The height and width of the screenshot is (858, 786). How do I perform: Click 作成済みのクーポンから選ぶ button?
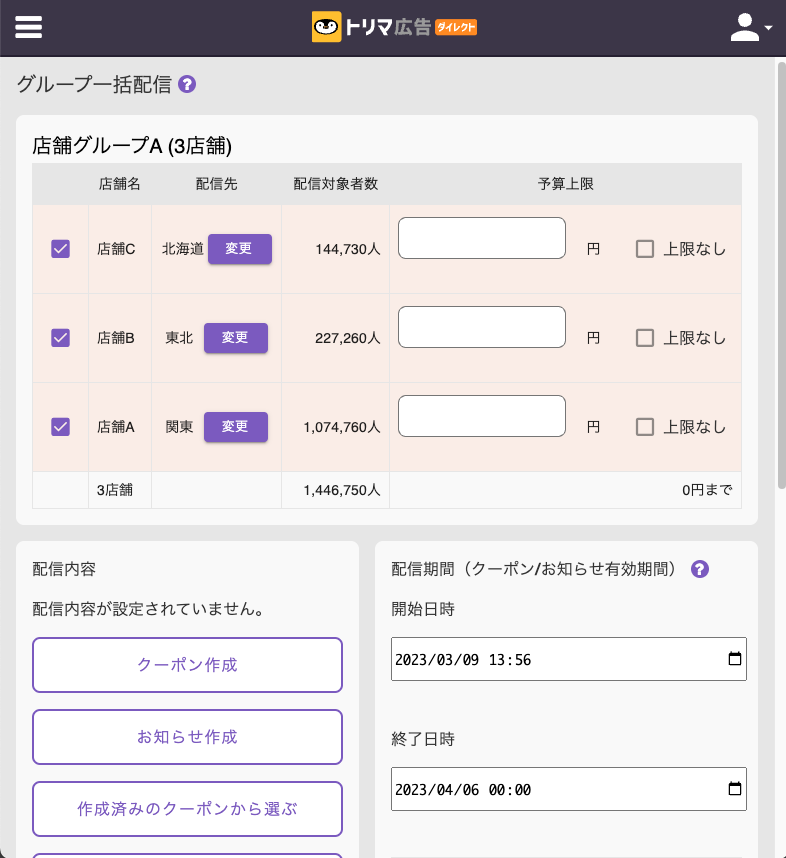click(x=187, y=809)
